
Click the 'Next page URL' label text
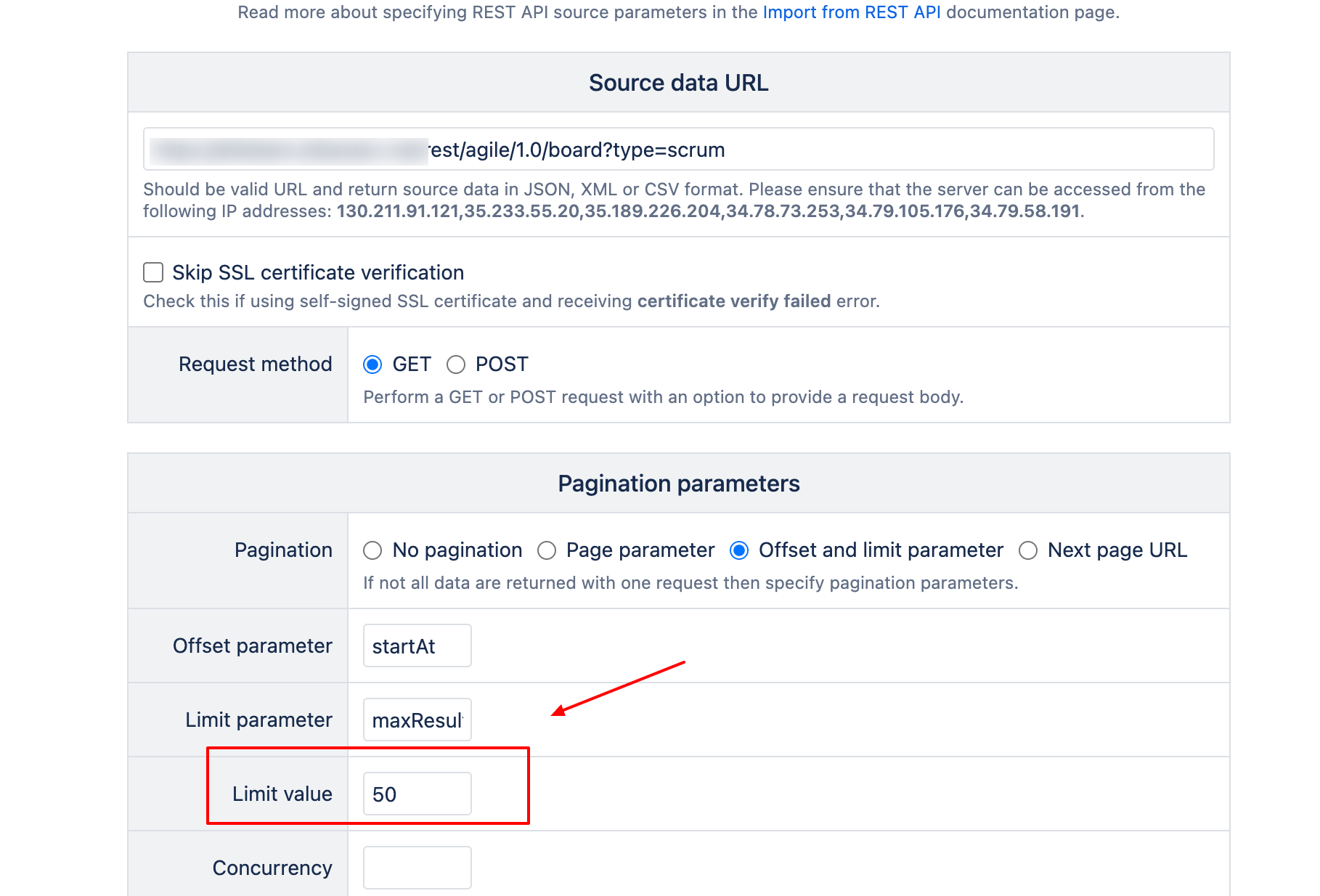[1117, 550]
